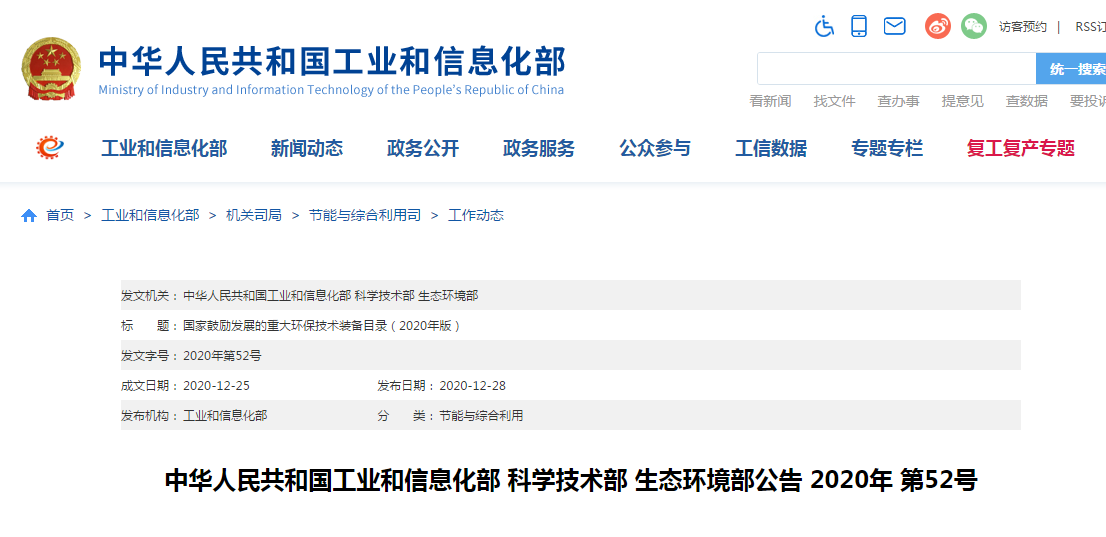Navigate to 机关司局 in breadcrumb
This screenshot has width=1106, height=537.
click(253, 215)
